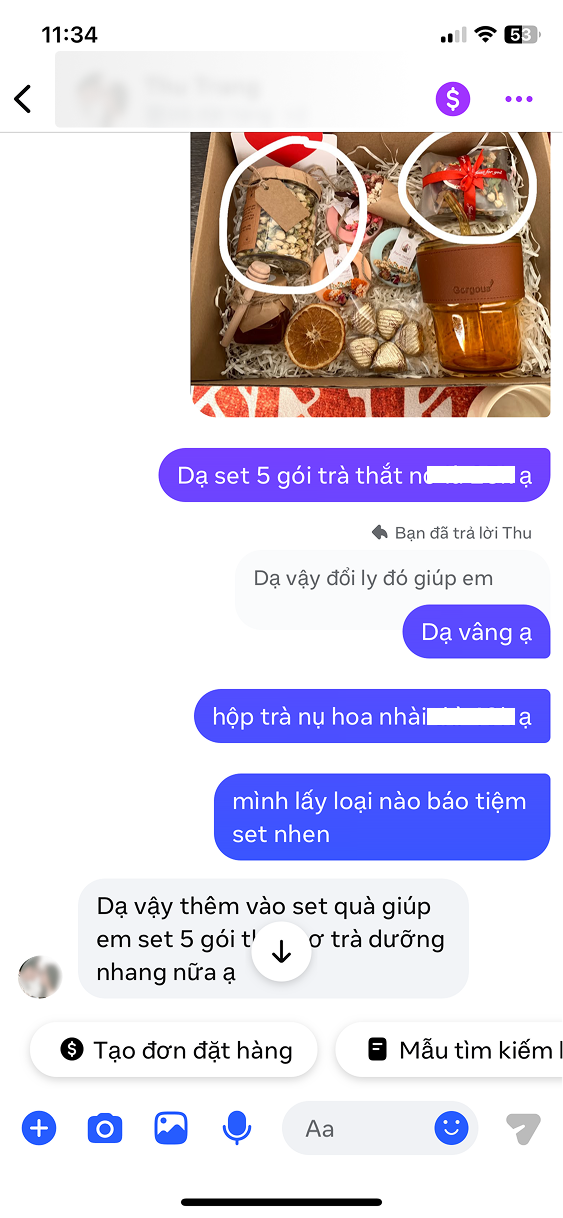The image size is (563, 1218).
Task: Tap the back arrow to leave chat
Action: click(x=23, y=98)
